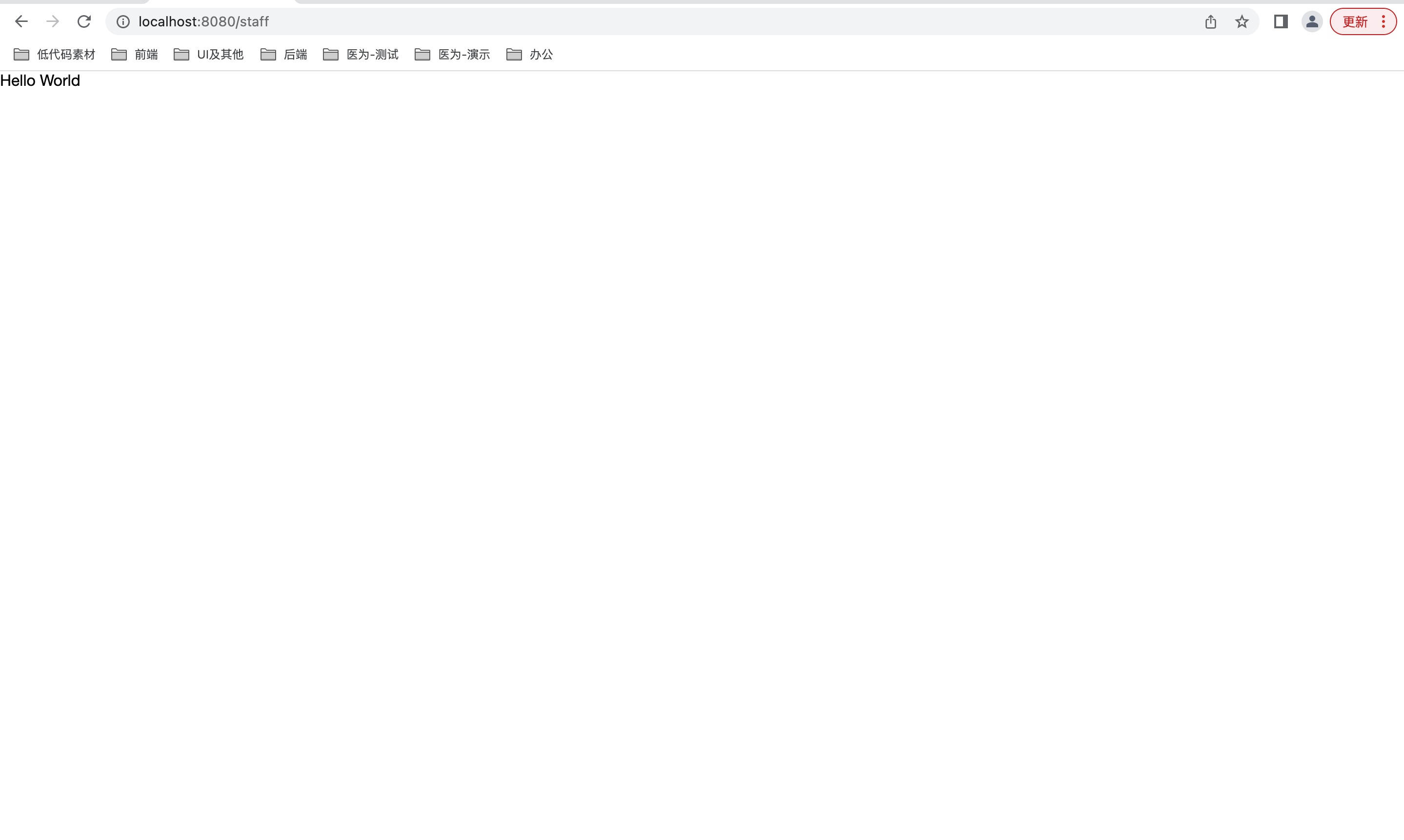The image size is (1404, 840).
Task: Select the 医为-演示 bookmarks folder
Action: click(x=451, y=54)
